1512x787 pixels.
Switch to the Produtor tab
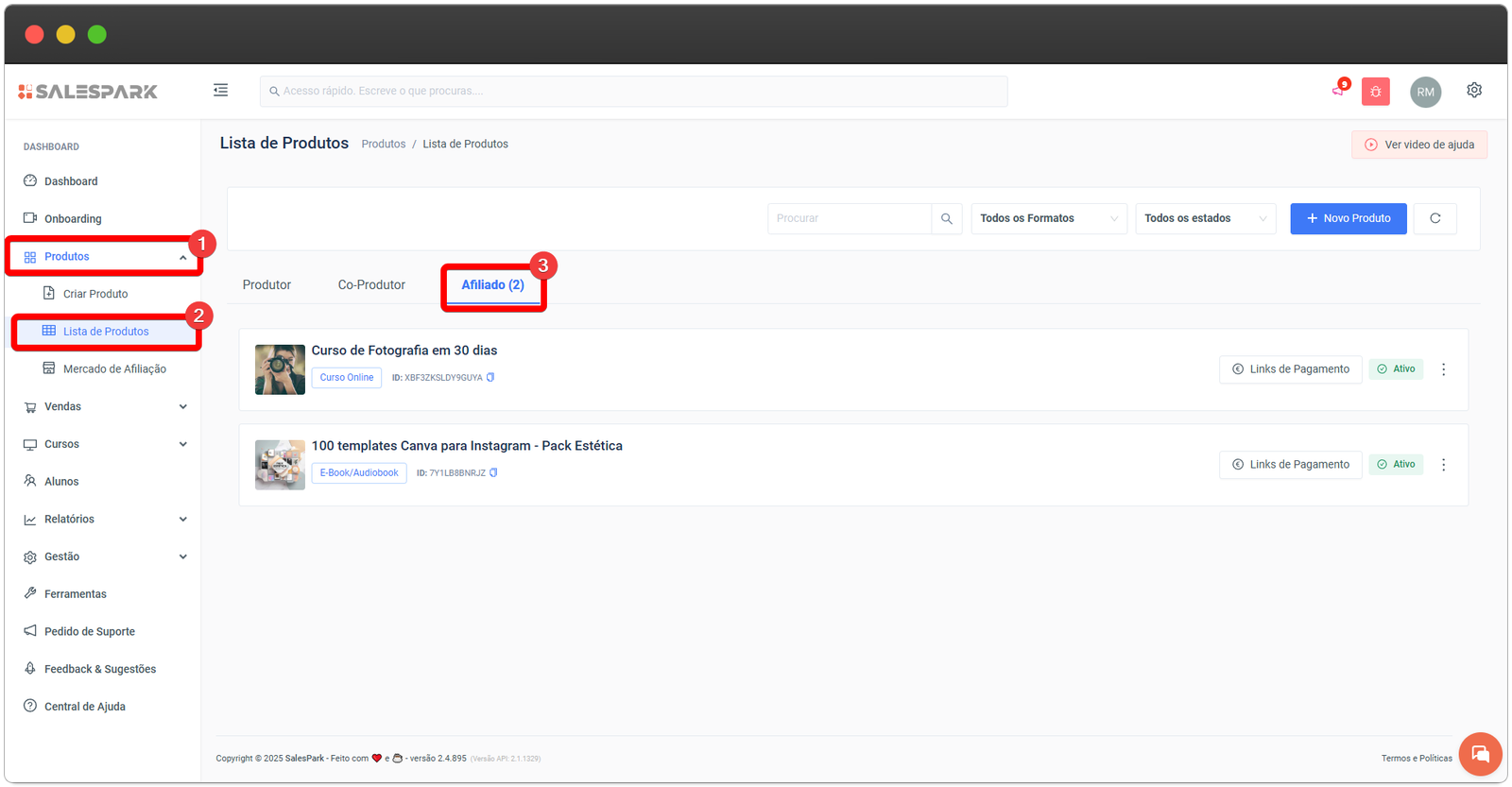pos(266,285)
